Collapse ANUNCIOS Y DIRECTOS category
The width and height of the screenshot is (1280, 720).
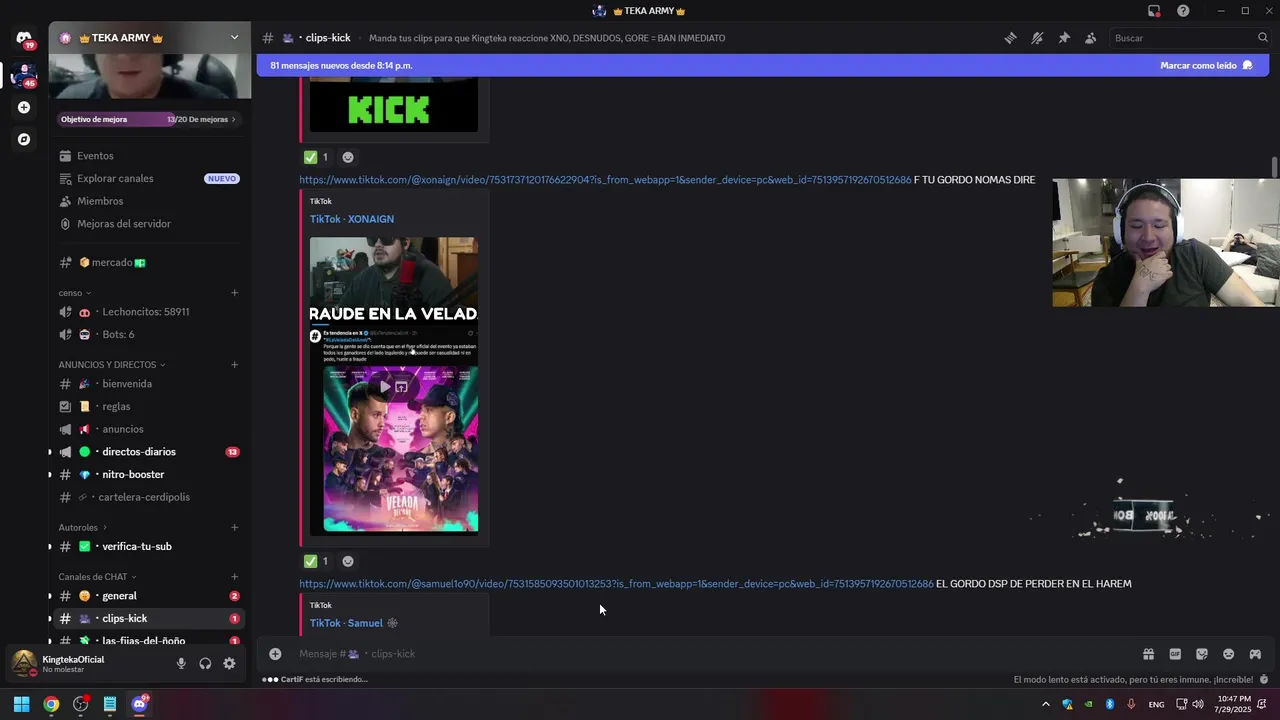(x=112, y=365)
